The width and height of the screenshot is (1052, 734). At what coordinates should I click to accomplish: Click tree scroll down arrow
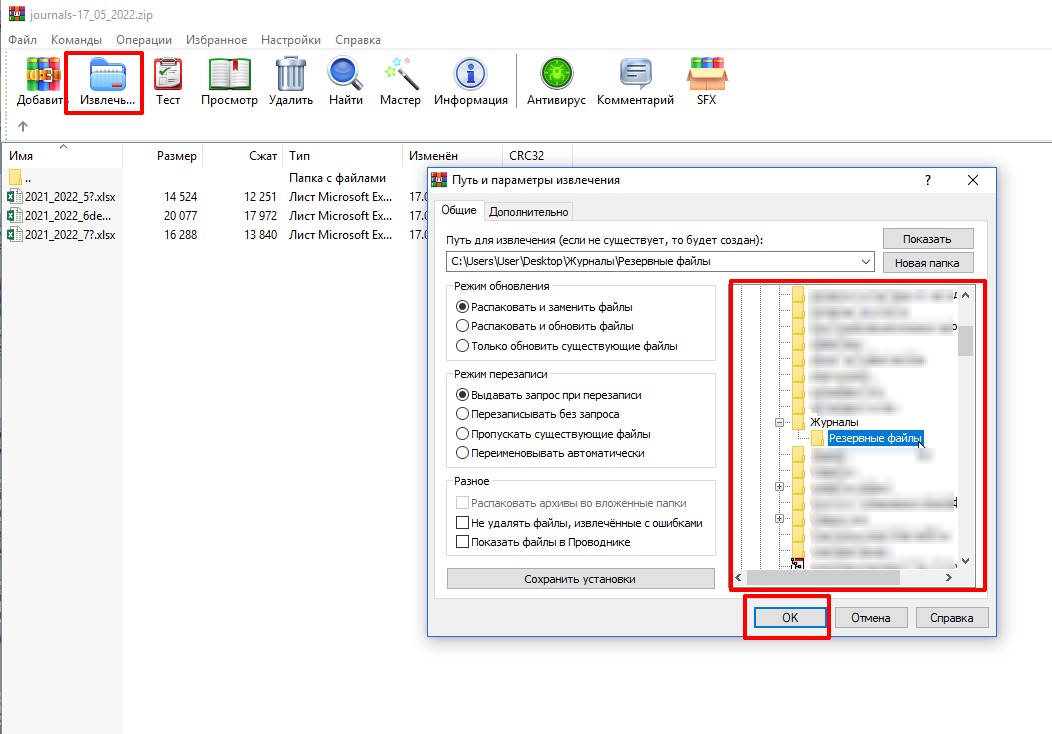965,561
